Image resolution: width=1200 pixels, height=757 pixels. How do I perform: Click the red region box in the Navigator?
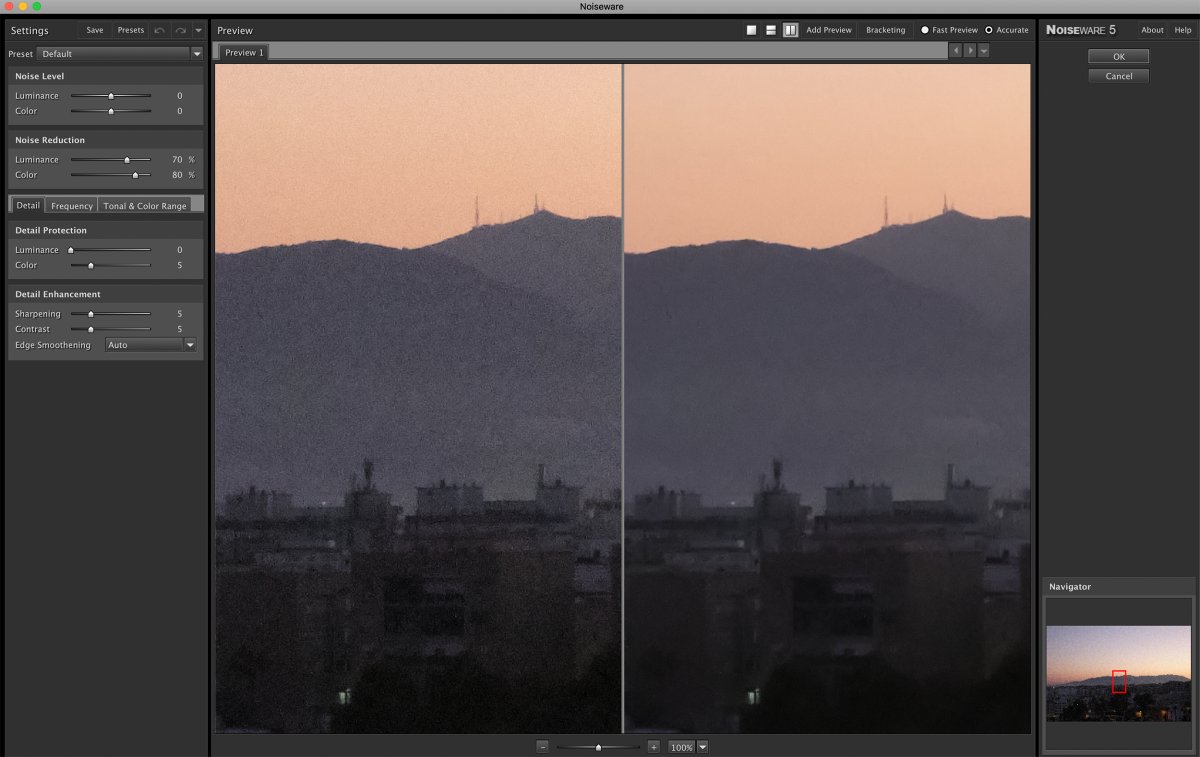1119,681
